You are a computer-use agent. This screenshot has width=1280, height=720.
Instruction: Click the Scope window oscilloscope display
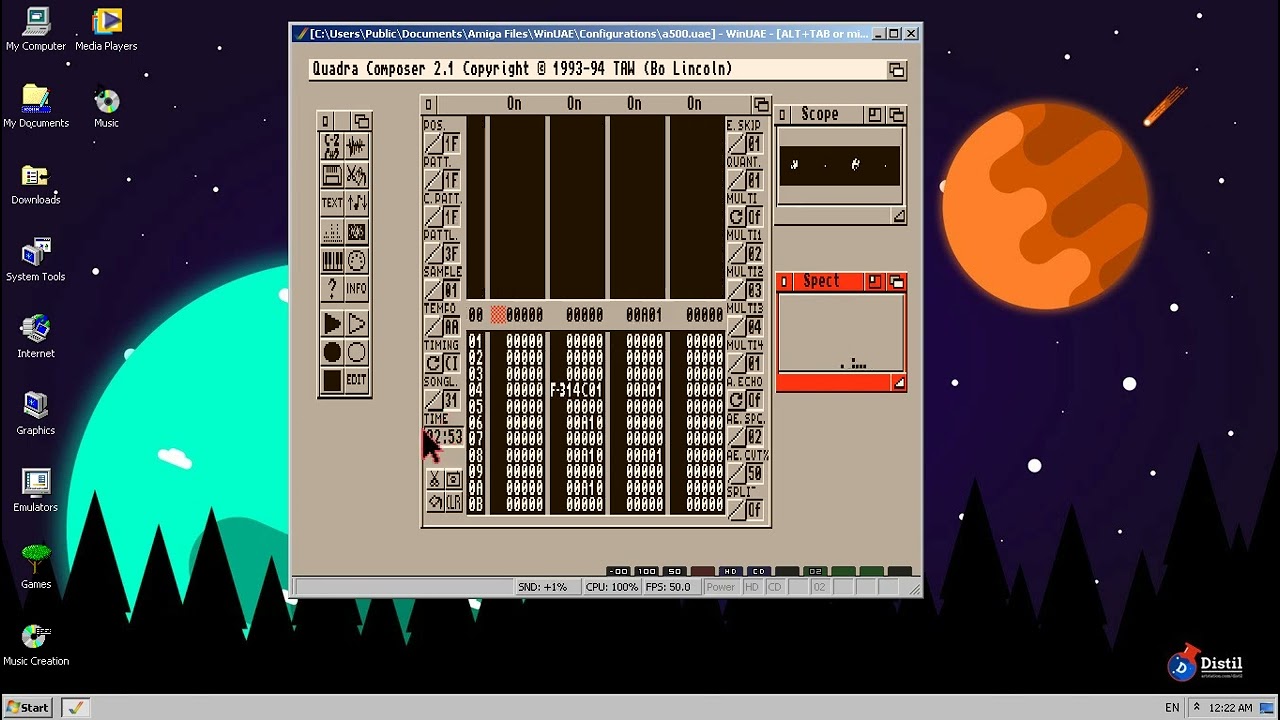pos(840,165)
